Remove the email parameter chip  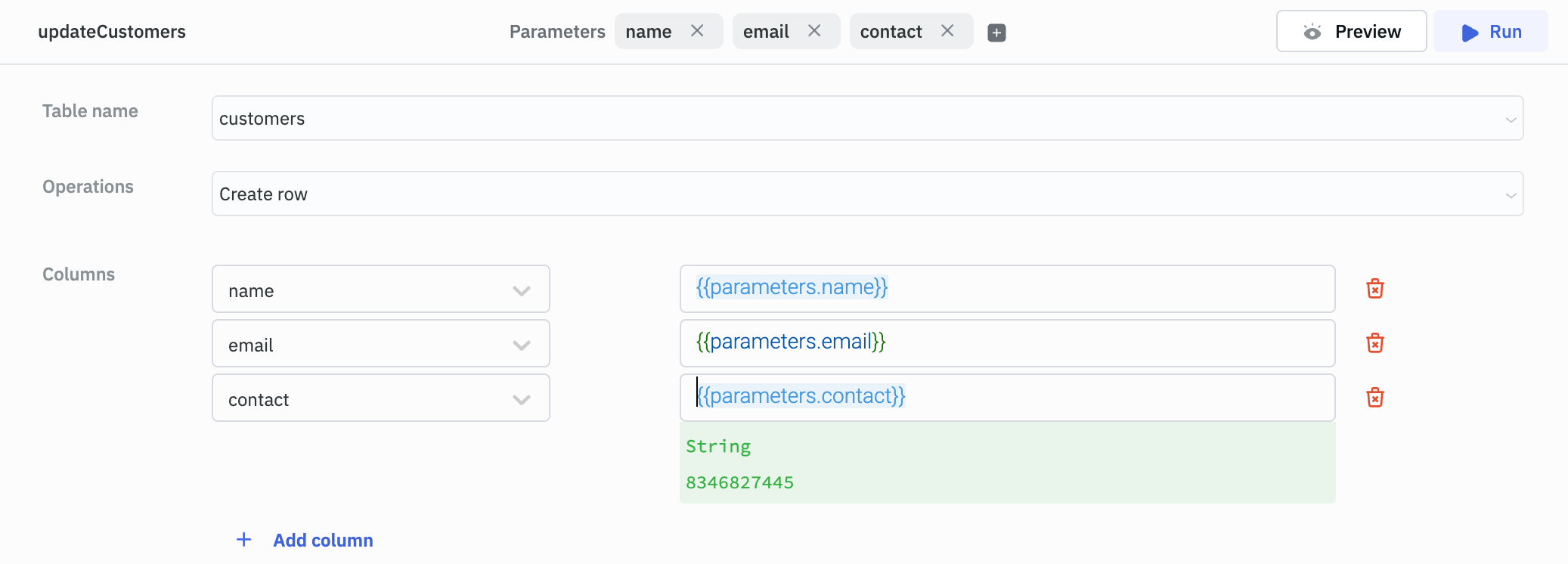pos(814,31)
